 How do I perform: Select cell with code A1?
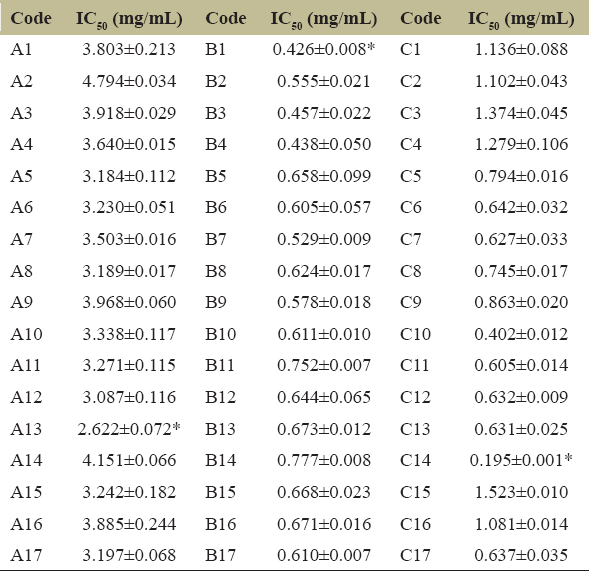21,49
